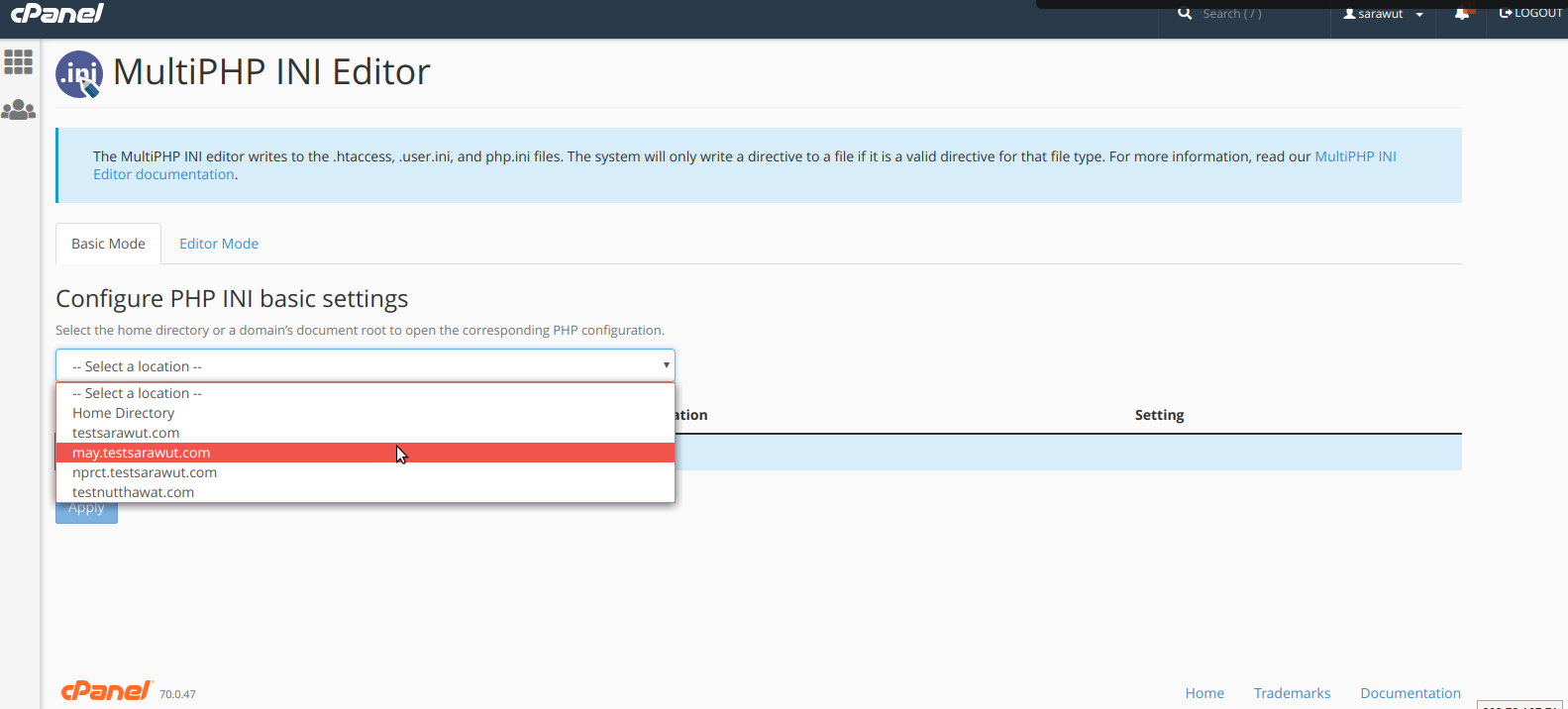Switch to the Basic Mode tab

pyautogui.click(x=108, y=244)
